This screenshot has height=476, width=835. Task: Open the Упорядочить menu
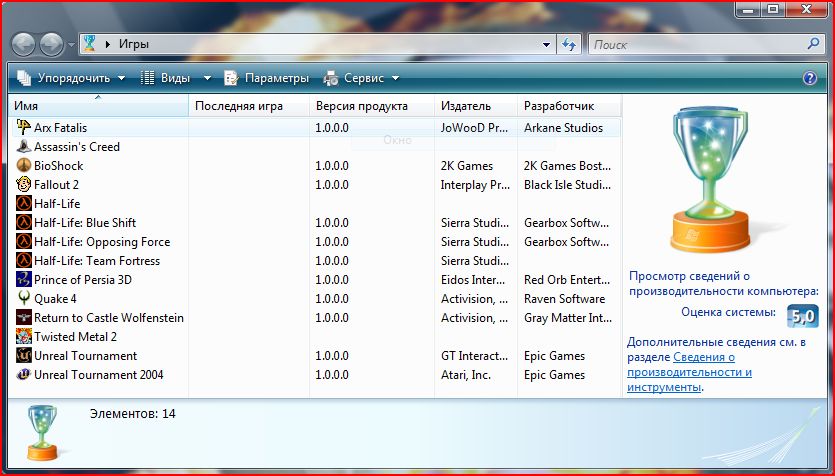click(71, 78)
